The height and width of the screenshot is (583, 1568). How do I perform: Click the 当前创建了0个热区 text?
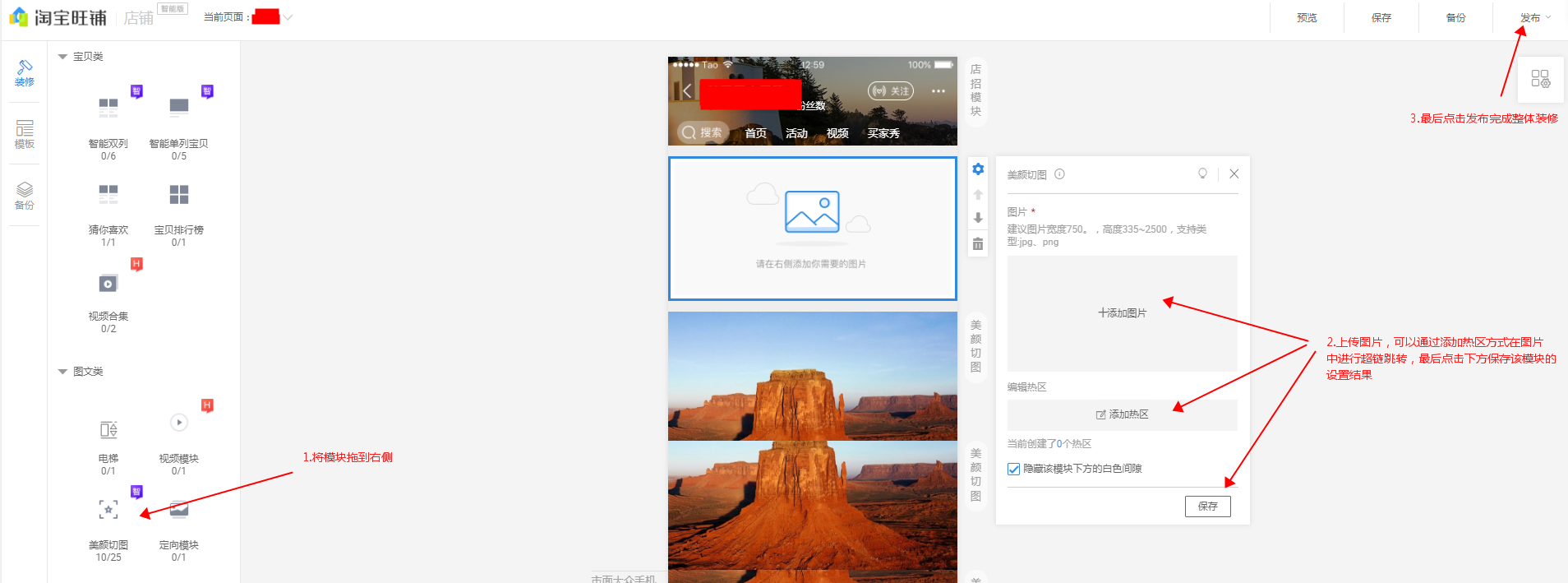[x=1049, y=444]
